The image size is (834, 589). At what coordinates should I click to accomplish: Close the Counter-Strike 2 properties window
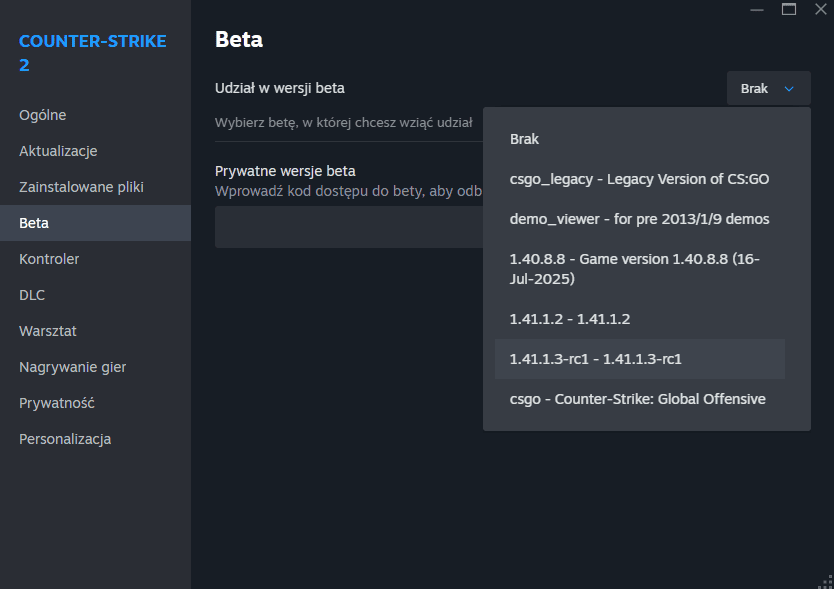coord(820,9)
